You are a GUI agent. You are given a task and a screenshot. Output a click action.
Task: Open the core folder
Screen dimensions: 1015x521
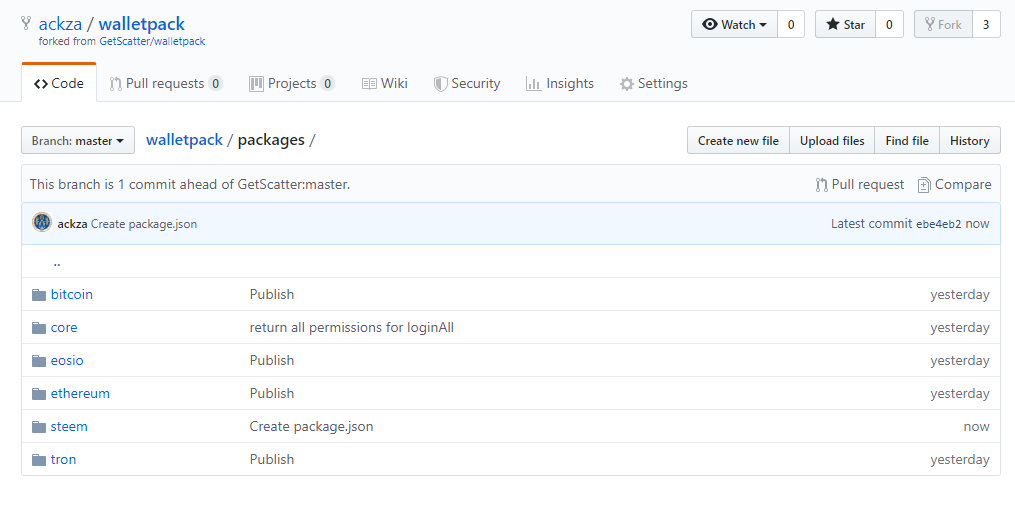[x=64, y=327]
